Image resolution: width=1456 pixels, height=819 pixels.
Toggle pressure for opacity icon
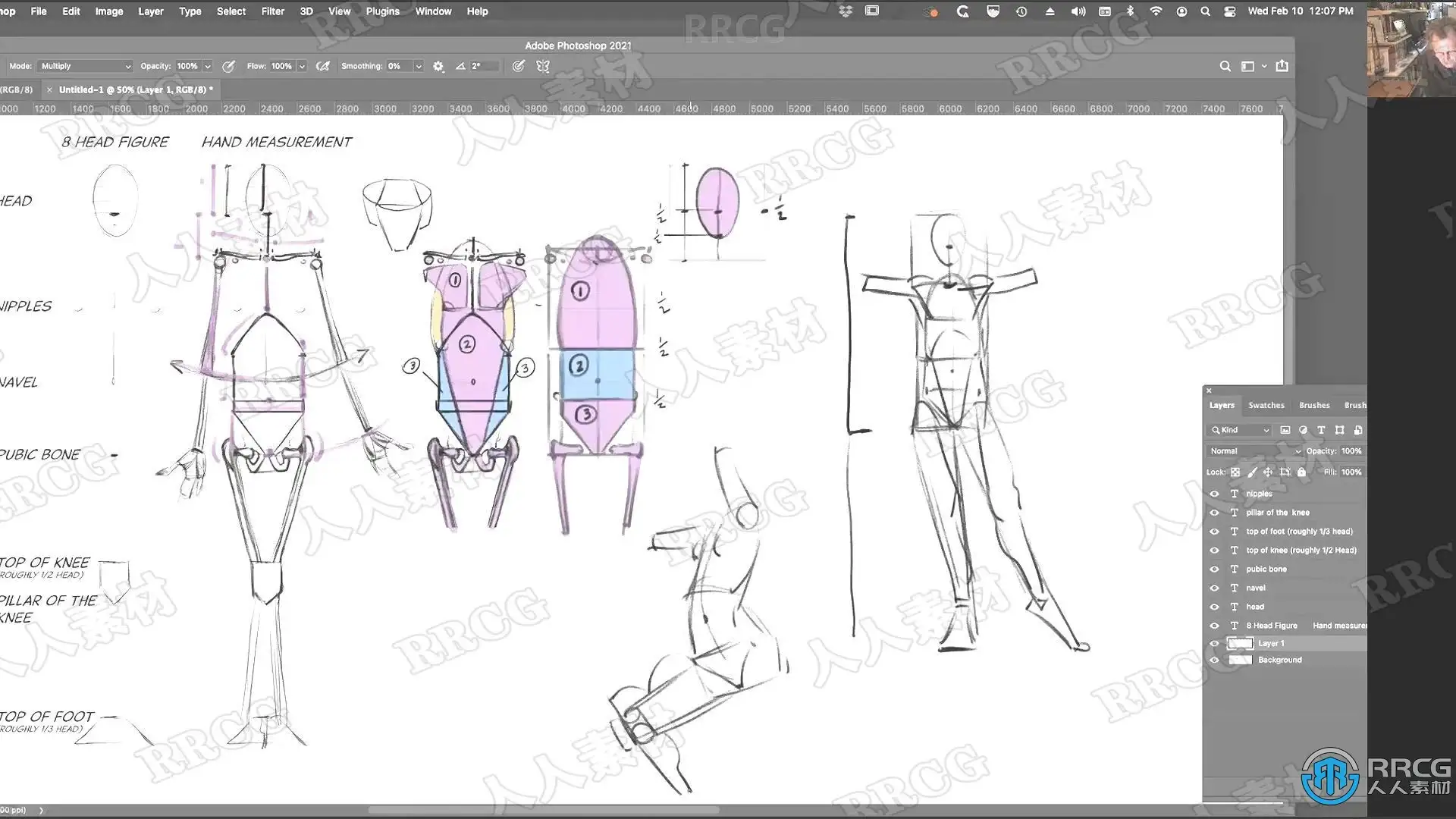click(228, 66)
